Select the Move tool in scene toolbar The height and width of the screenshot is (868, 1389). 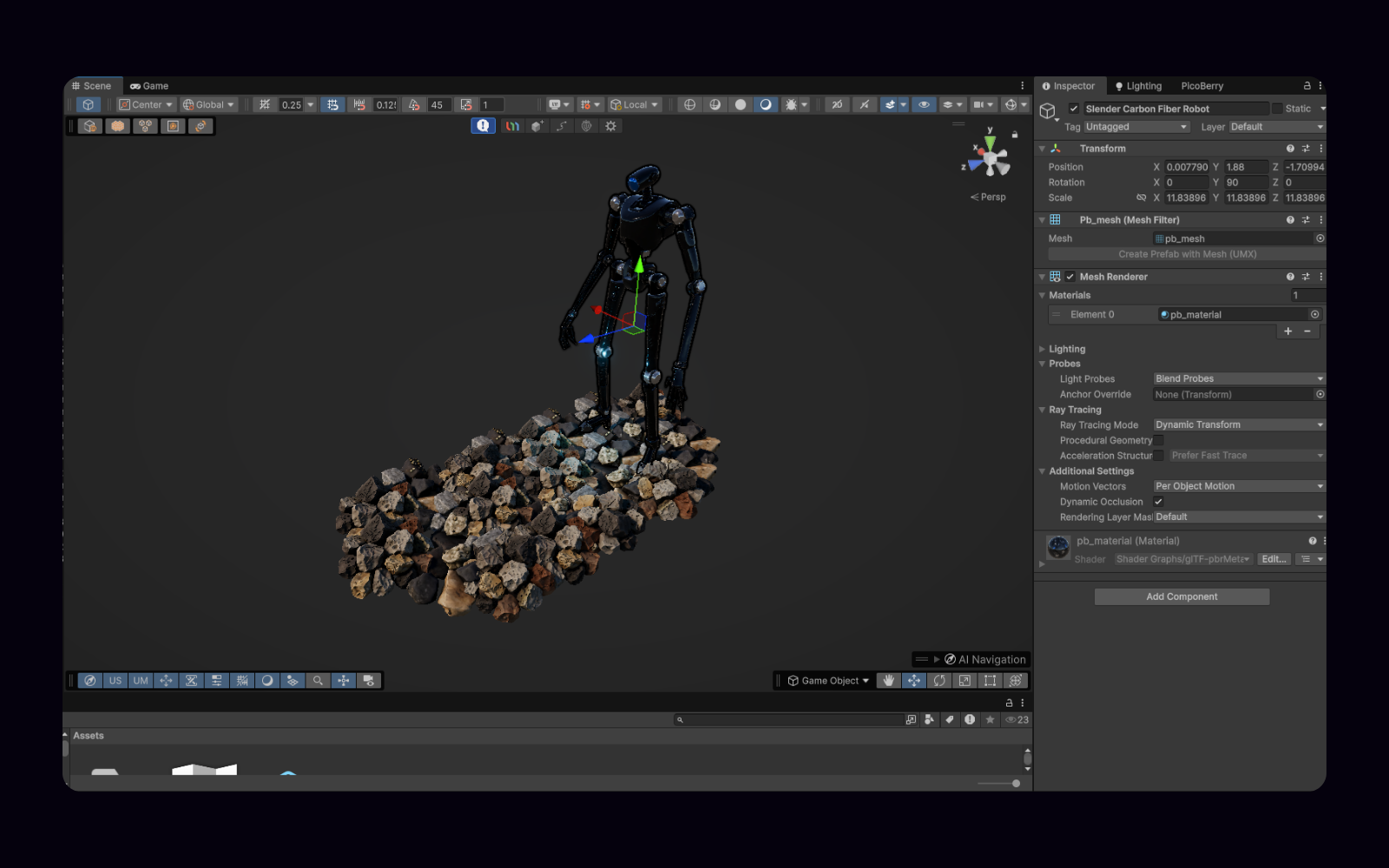914,681
